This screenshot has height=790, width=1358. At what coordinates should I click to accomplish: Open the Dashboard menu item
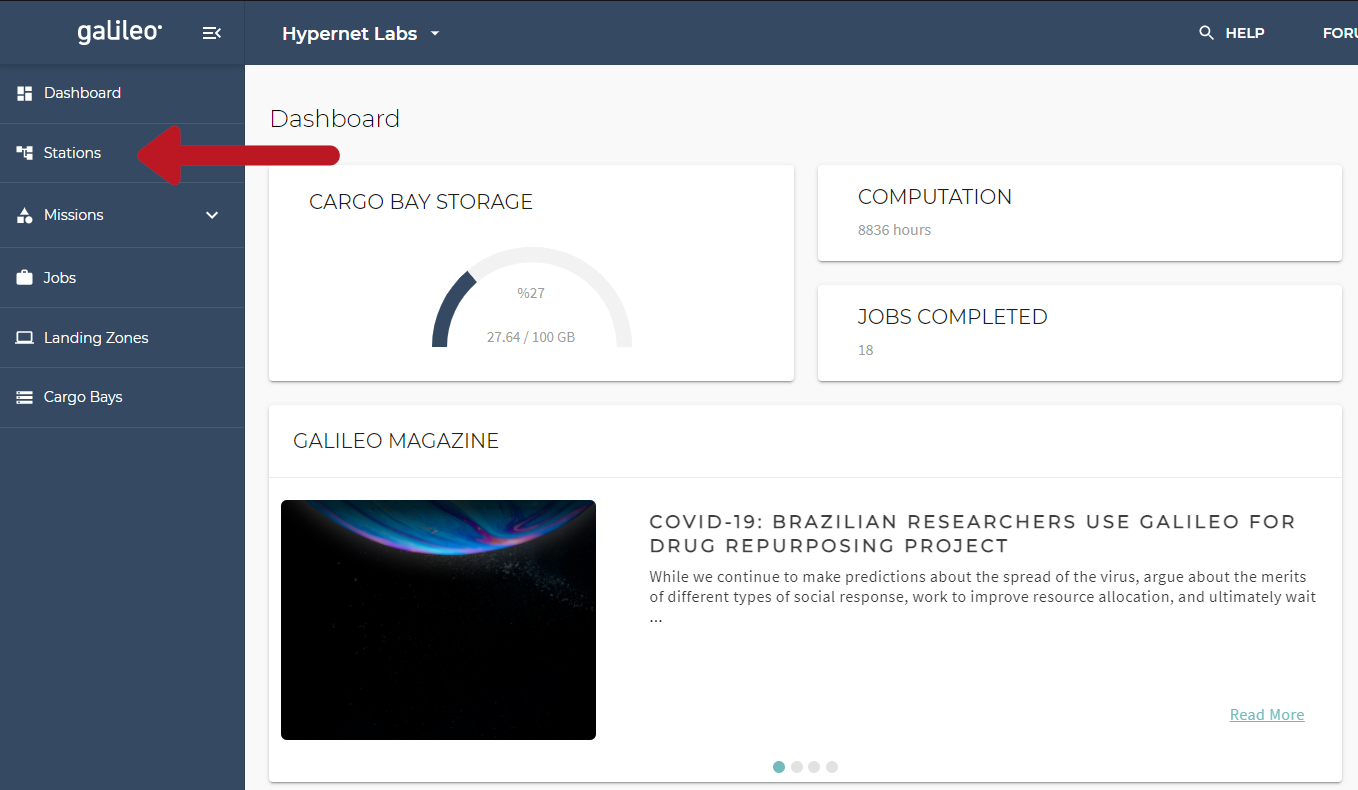tap(122, 94)
